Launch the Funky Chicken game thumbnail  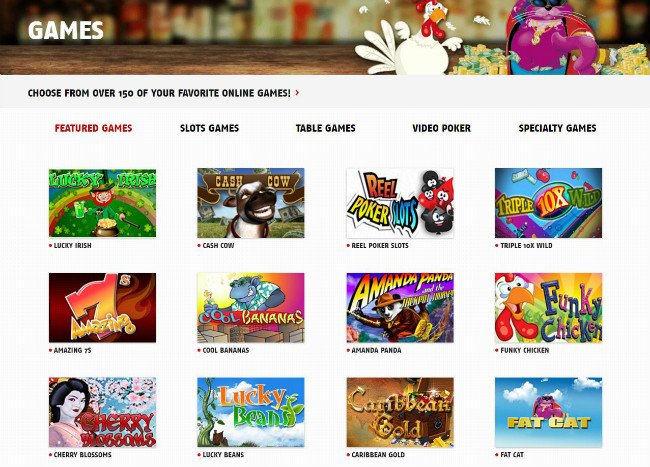click(548, 307)
